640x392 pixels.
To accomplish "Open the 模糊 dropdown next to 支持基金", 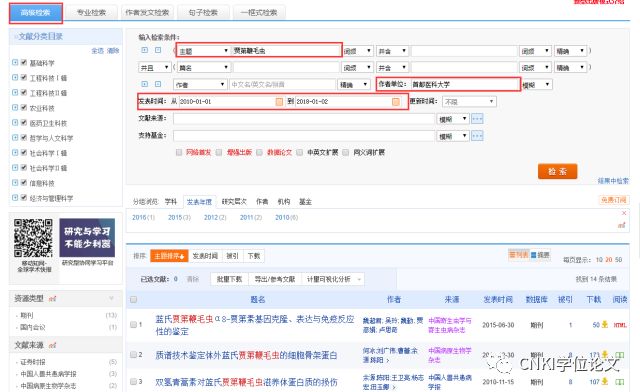I will click(452, 136).
